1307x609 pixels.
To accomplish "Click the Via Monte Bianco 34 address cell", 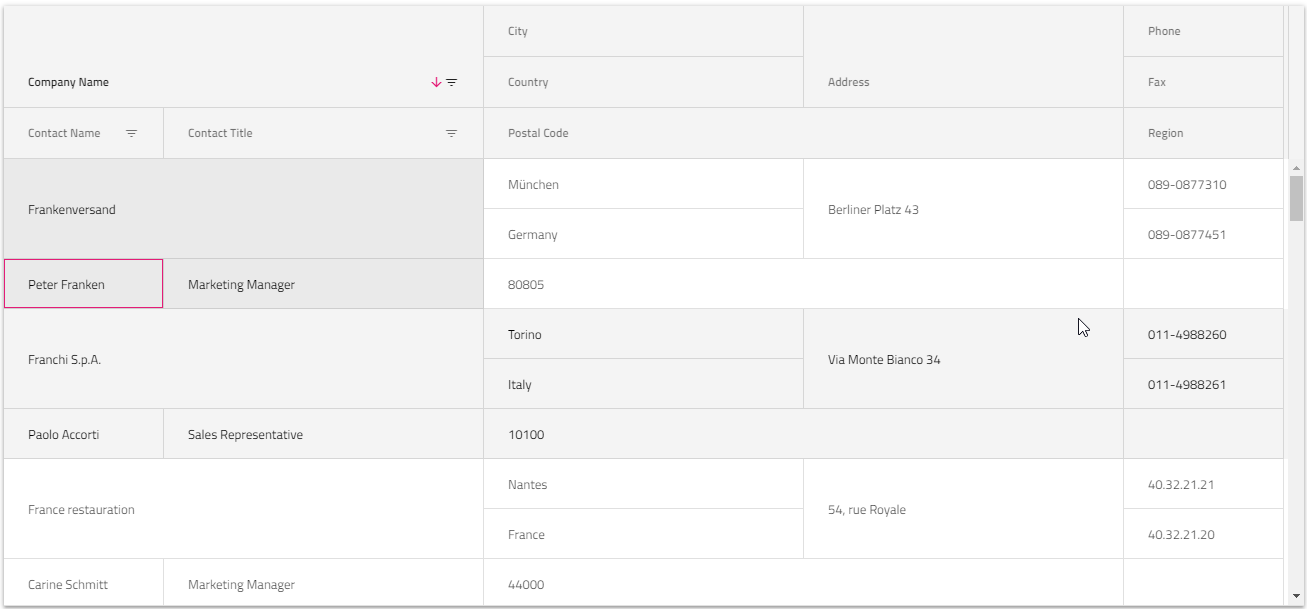I will (x=963, y=359).
